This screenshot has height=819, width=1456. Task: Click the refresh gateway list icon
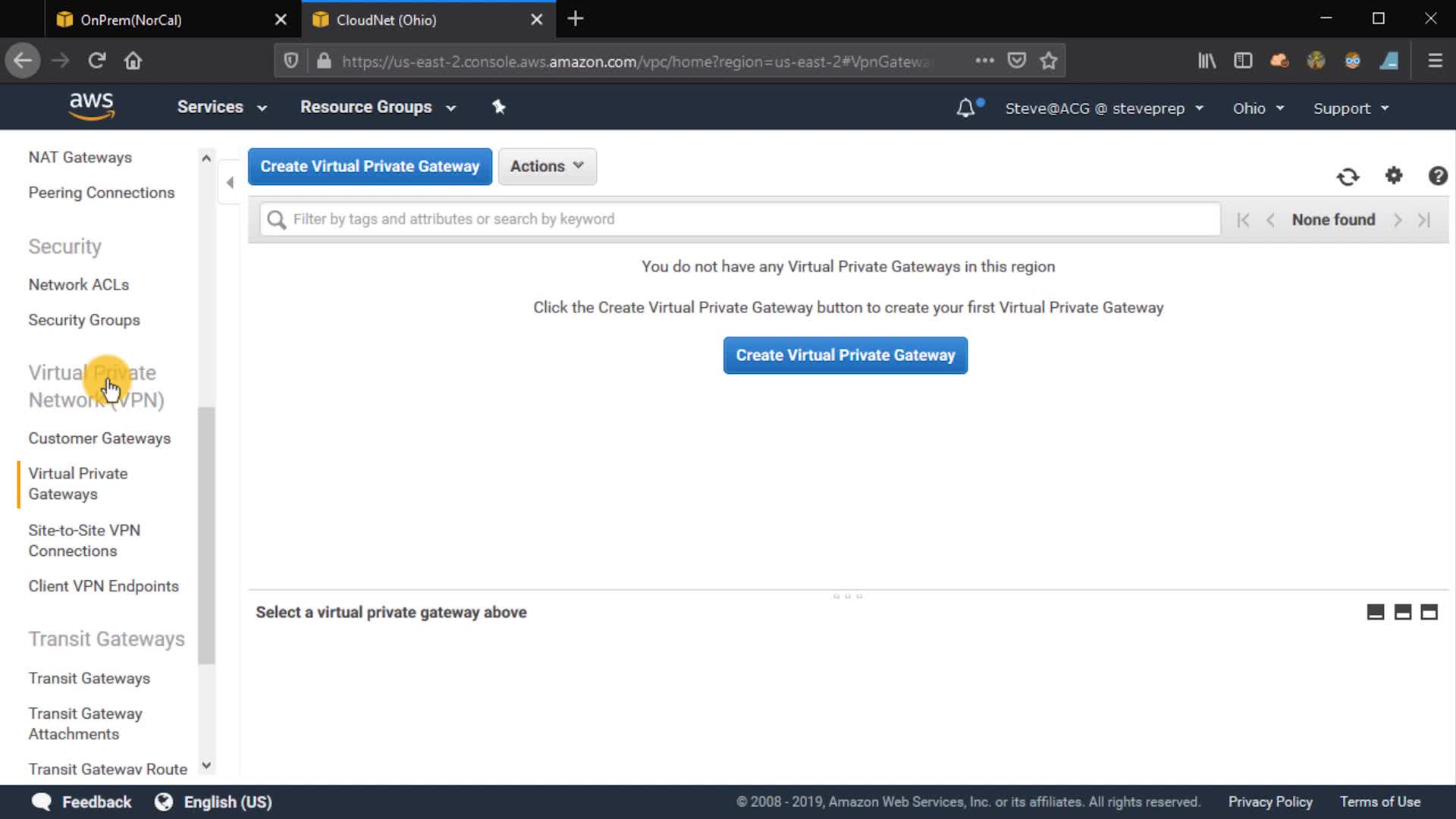[1348, 177]
